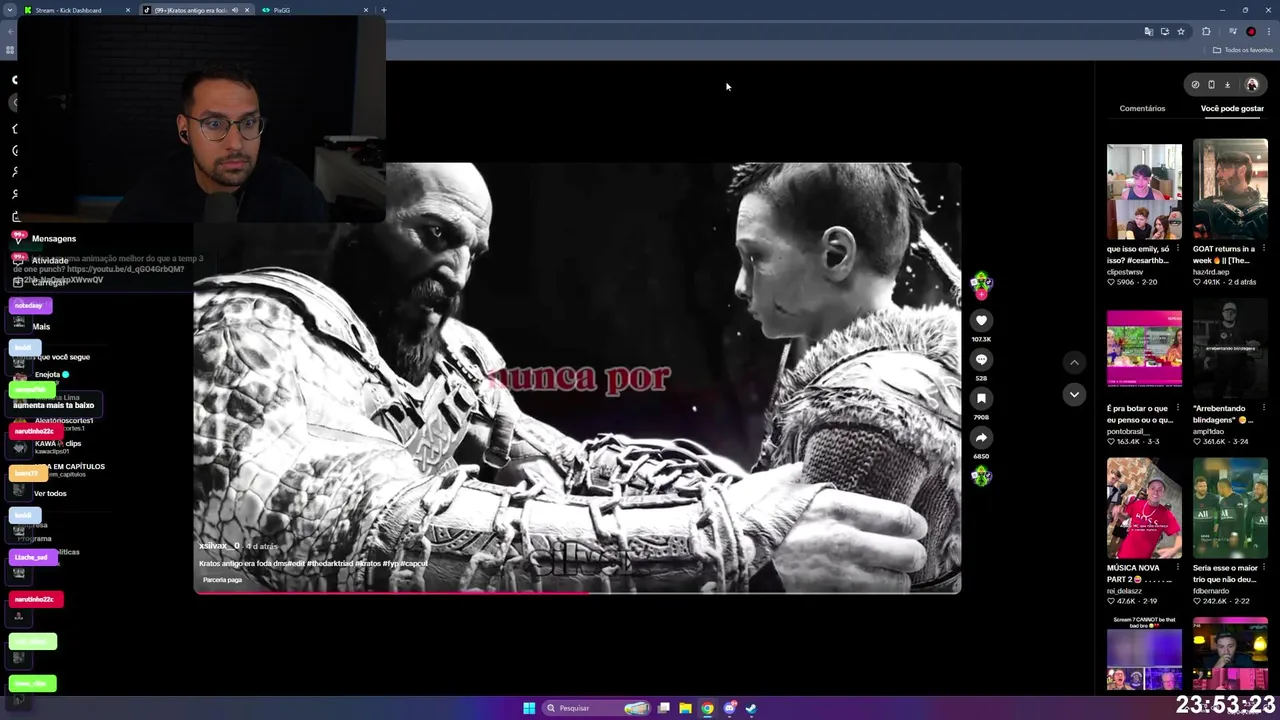This screenshot has width=1280, height=720.
Task: Like the Kratos video with the heart icon
Action: click(981, 320)
